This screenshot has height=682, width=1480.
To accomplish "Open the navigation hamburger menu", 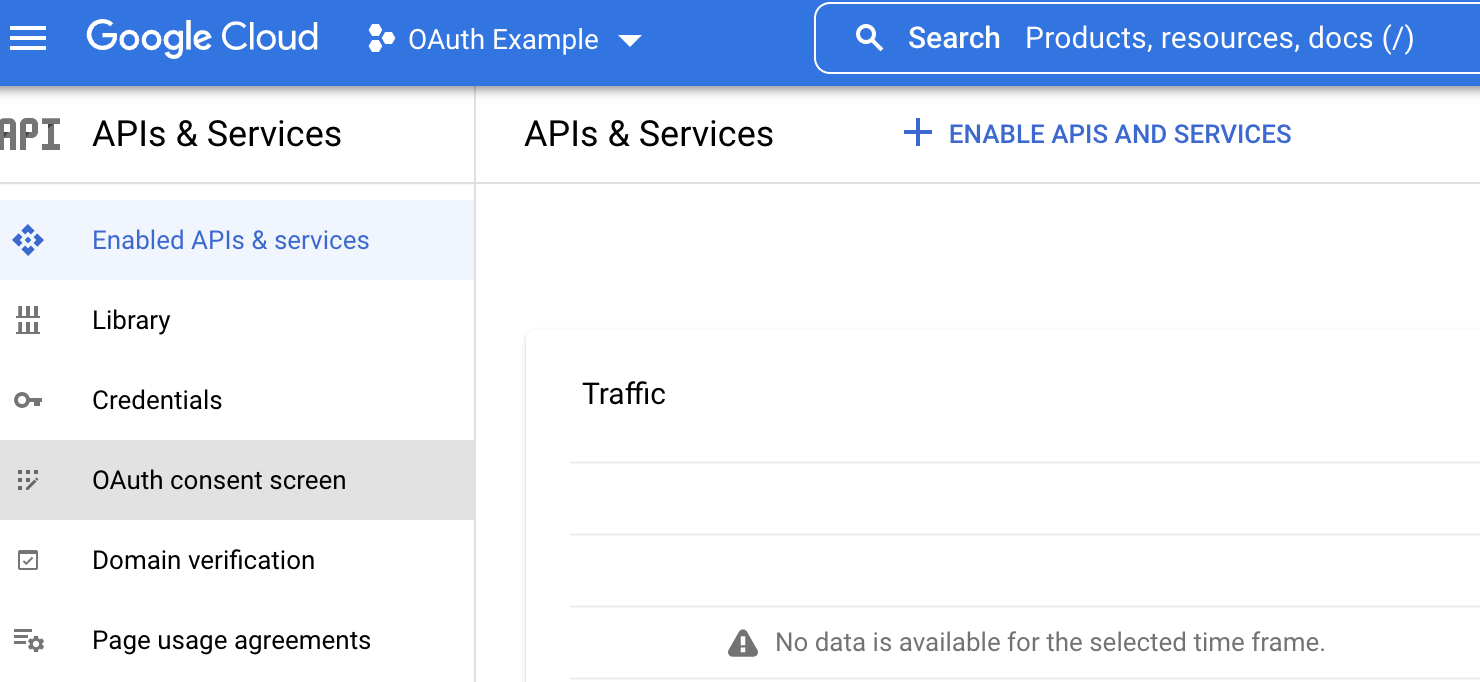I will pyautogui.click(x=27, y=38).
